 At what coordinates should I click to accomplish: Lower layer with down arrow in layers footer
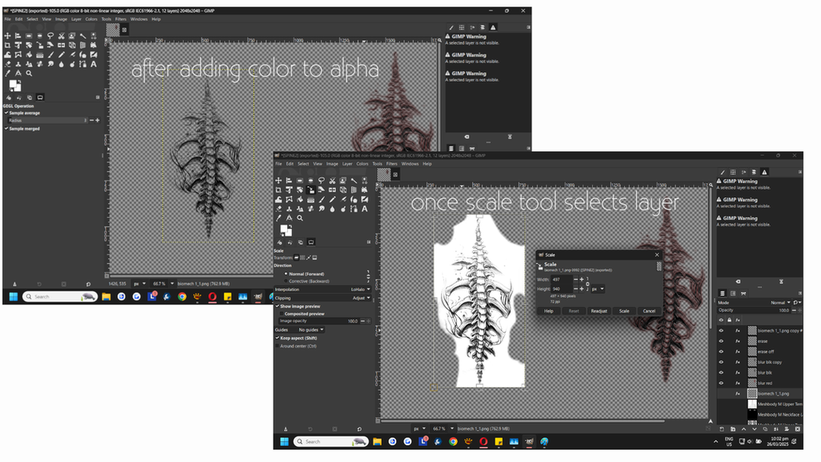(x=755, y=429)
